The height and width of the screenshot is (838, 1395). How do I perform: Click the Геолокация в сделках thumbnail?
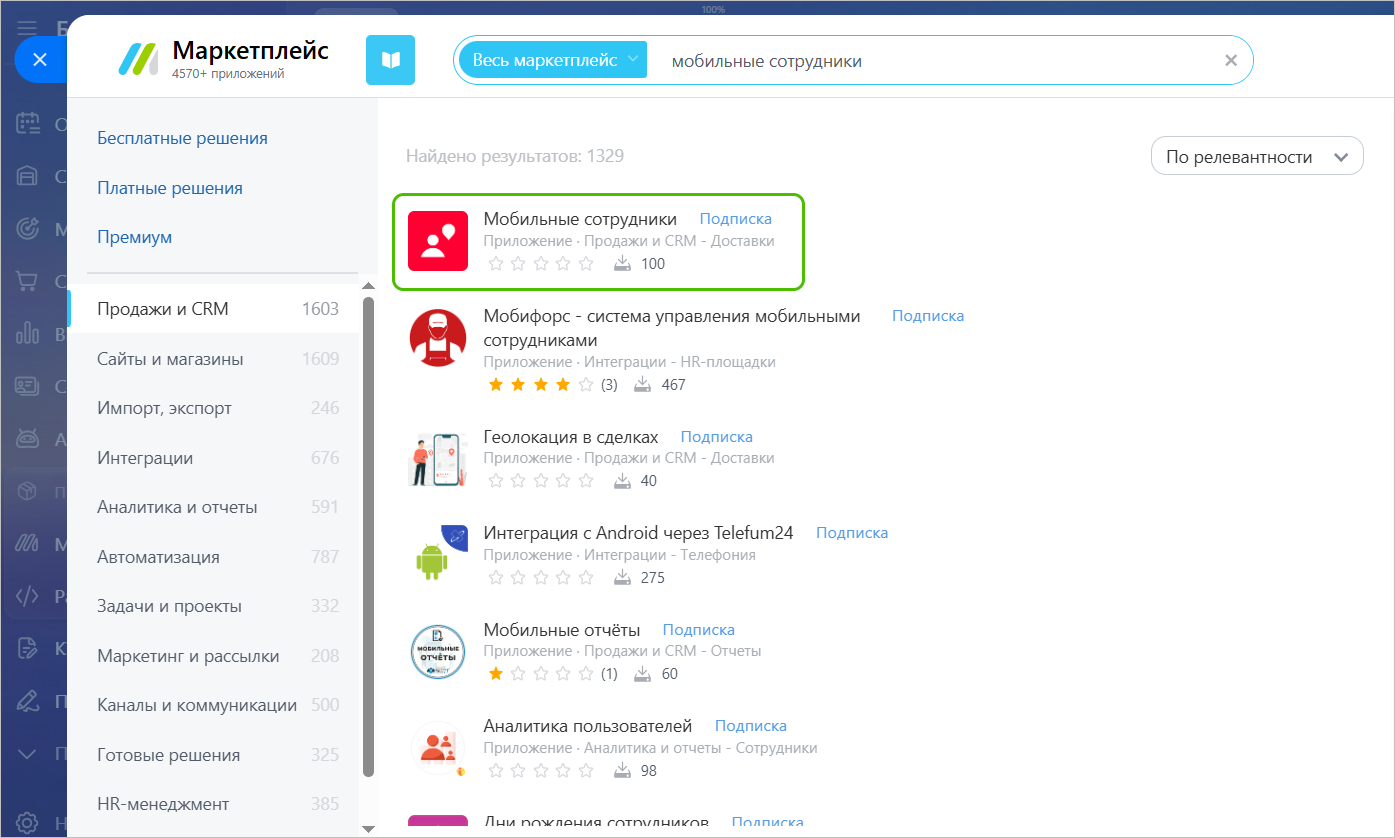[x=437, y=459]
